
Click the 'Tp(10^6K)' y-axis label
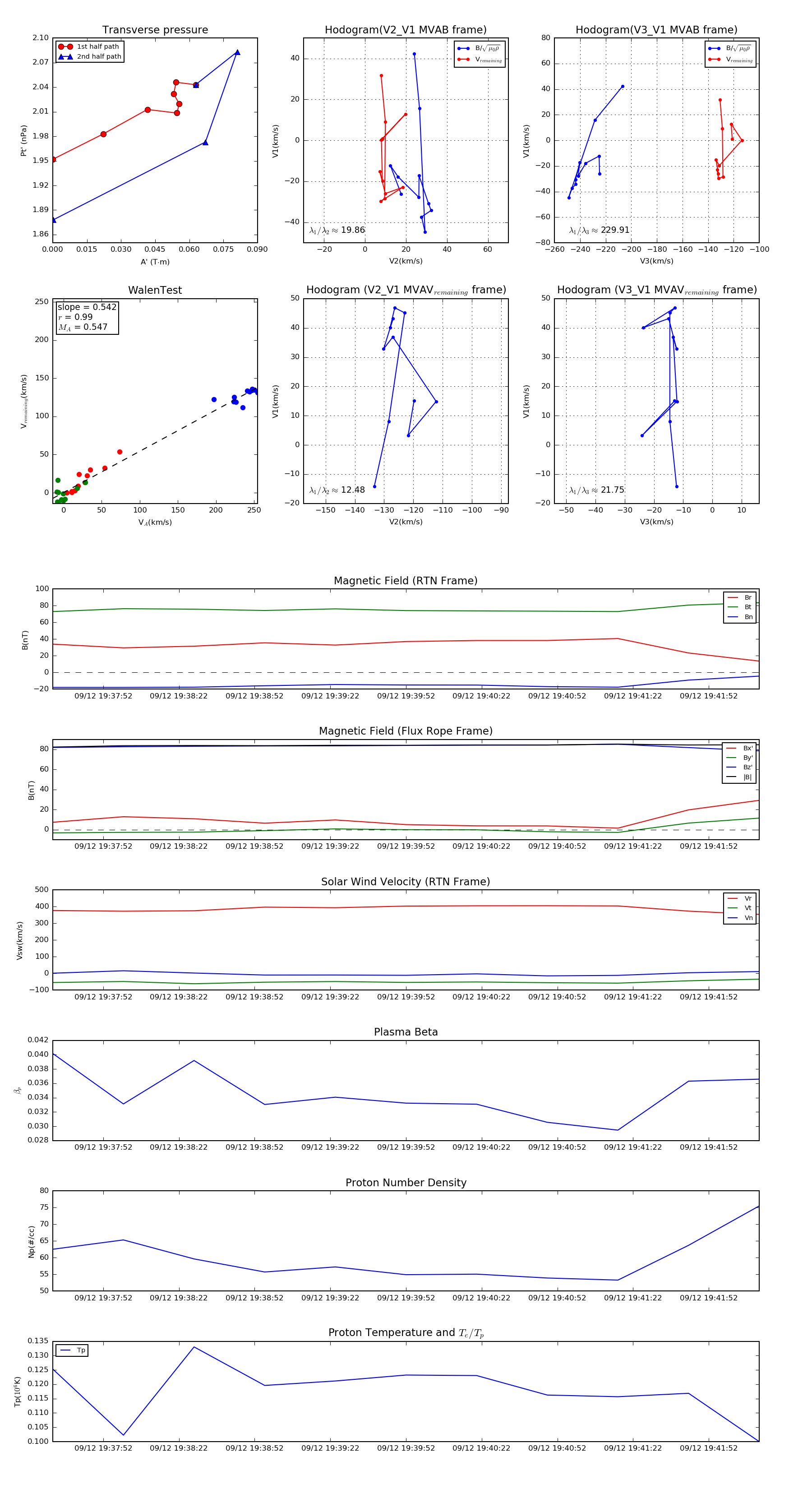[17, 1392]
